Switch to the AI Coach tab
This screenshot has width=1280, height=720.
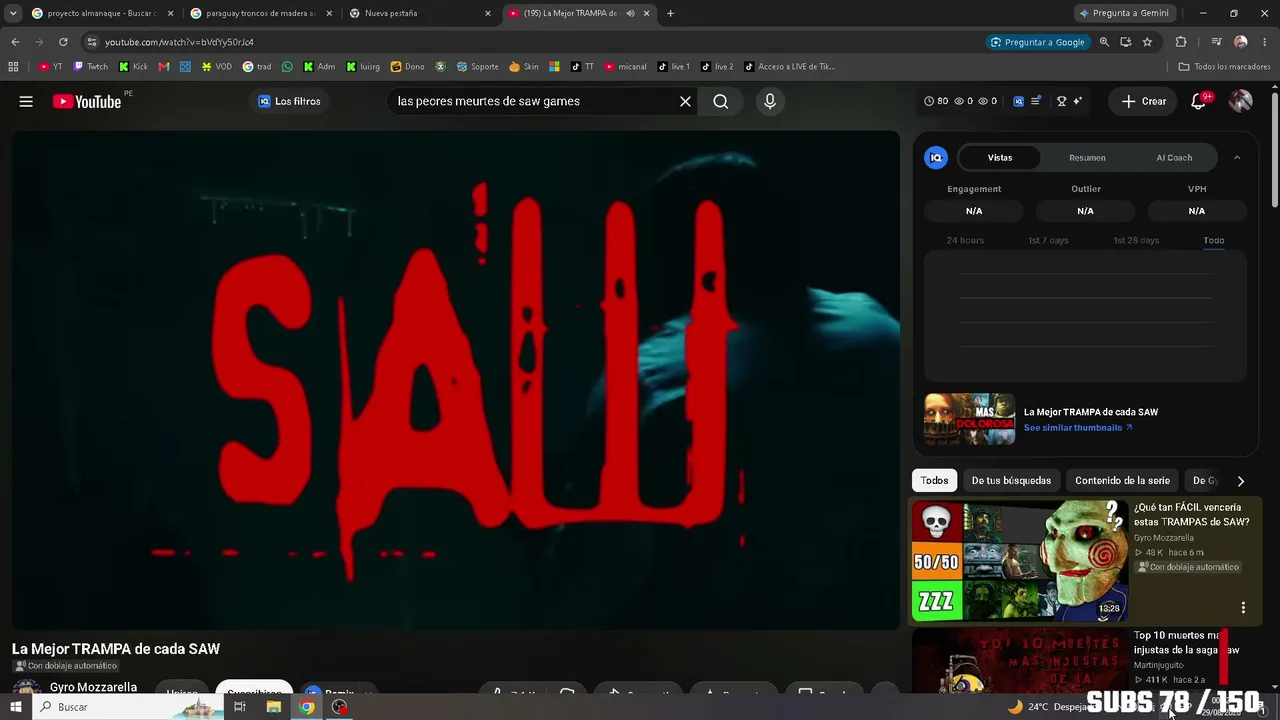tap(1174, 157)
